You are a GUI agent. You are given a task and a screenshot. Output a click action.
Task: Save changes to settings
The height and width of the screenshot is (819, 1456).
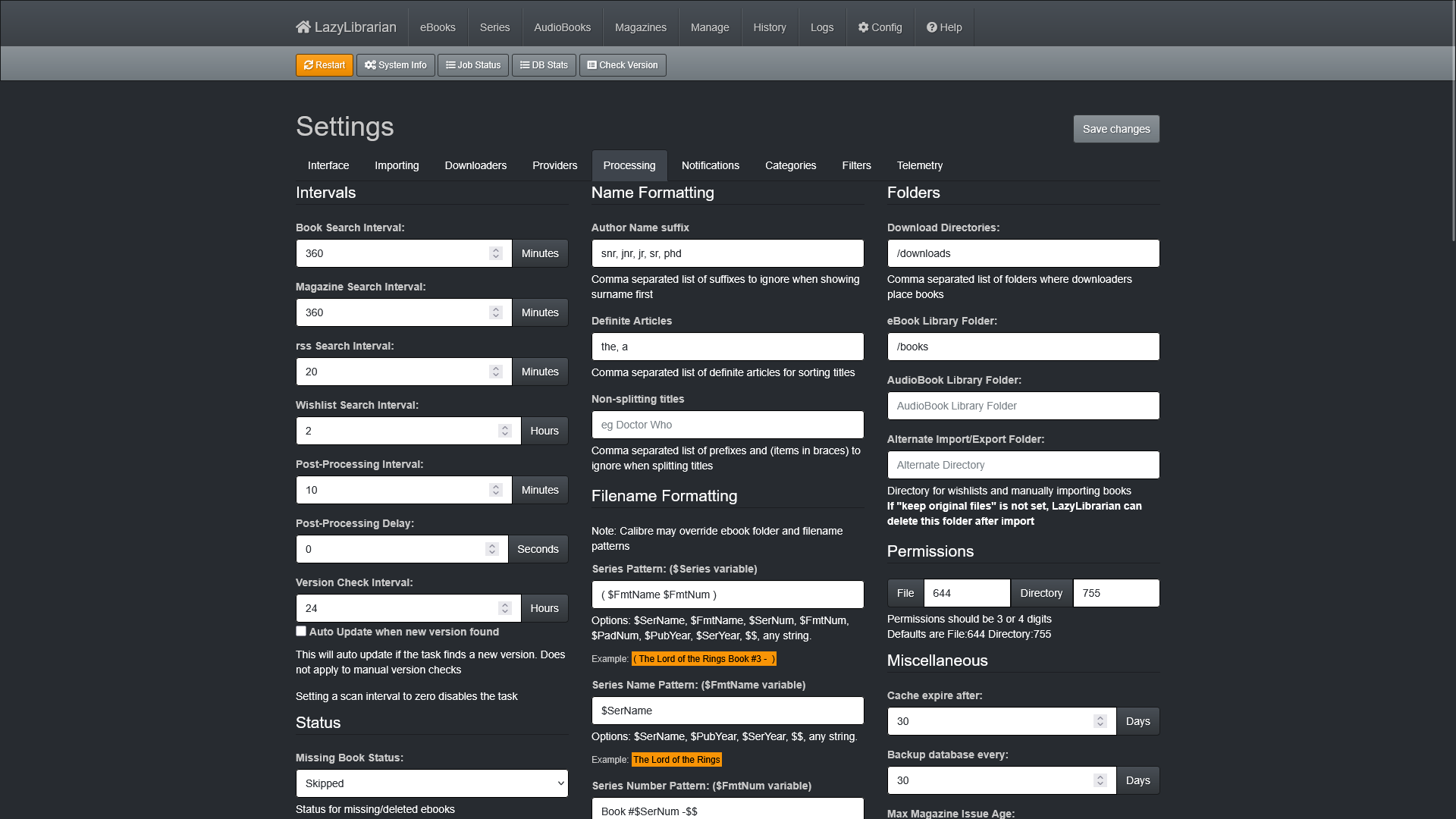(x=1116, y=129)
